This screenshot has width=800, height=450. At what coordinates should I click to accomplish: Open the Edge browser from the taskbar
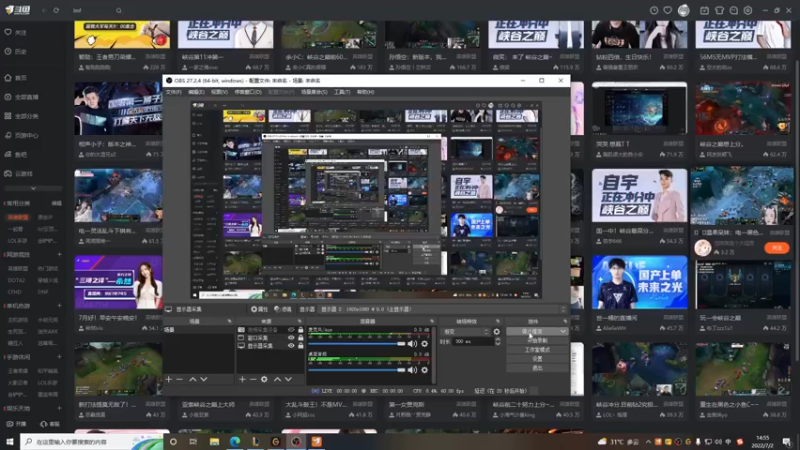click(x=235, y=441)
